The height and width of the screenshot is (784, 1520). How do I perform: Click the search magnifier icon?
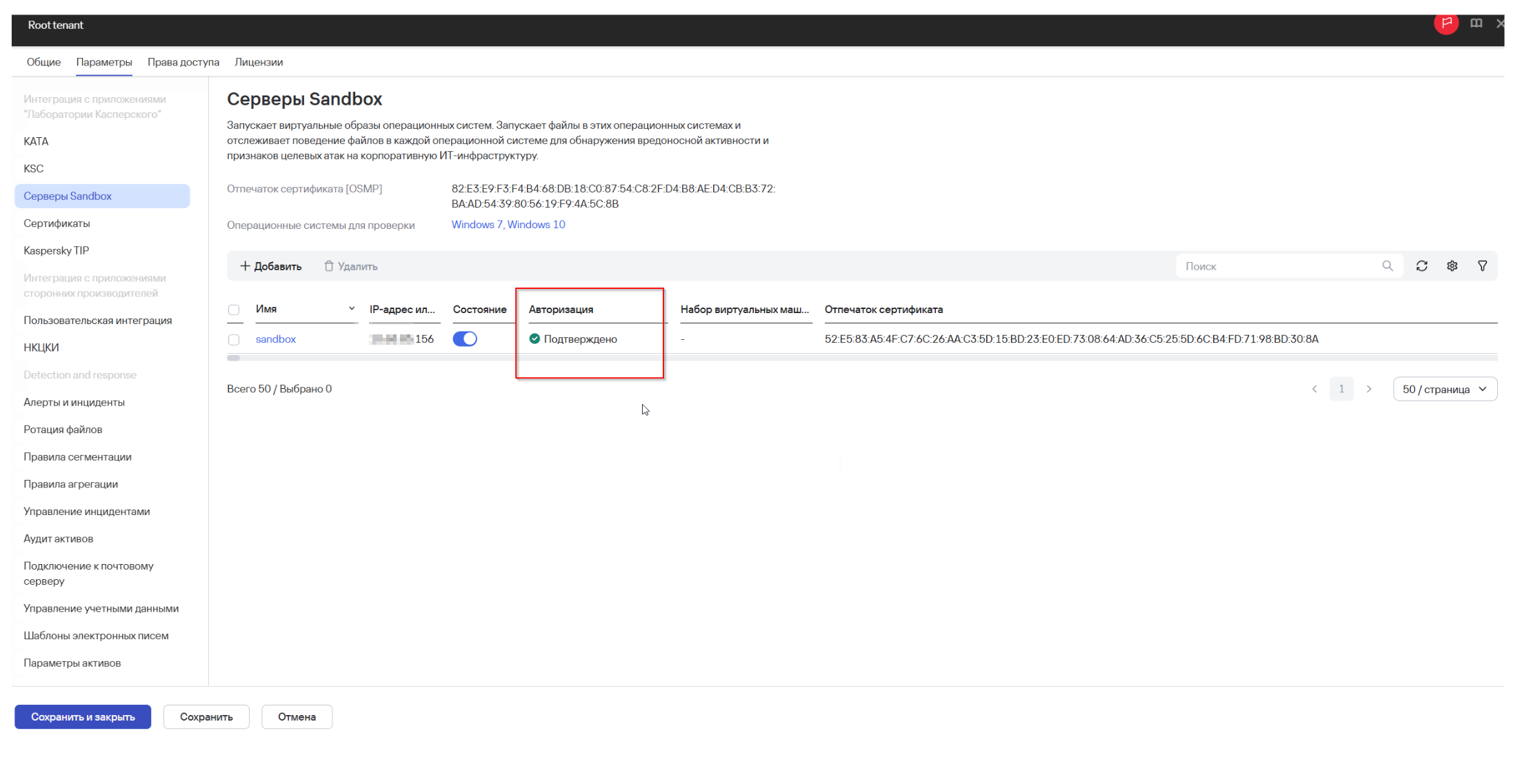(x=1388, y=266)
